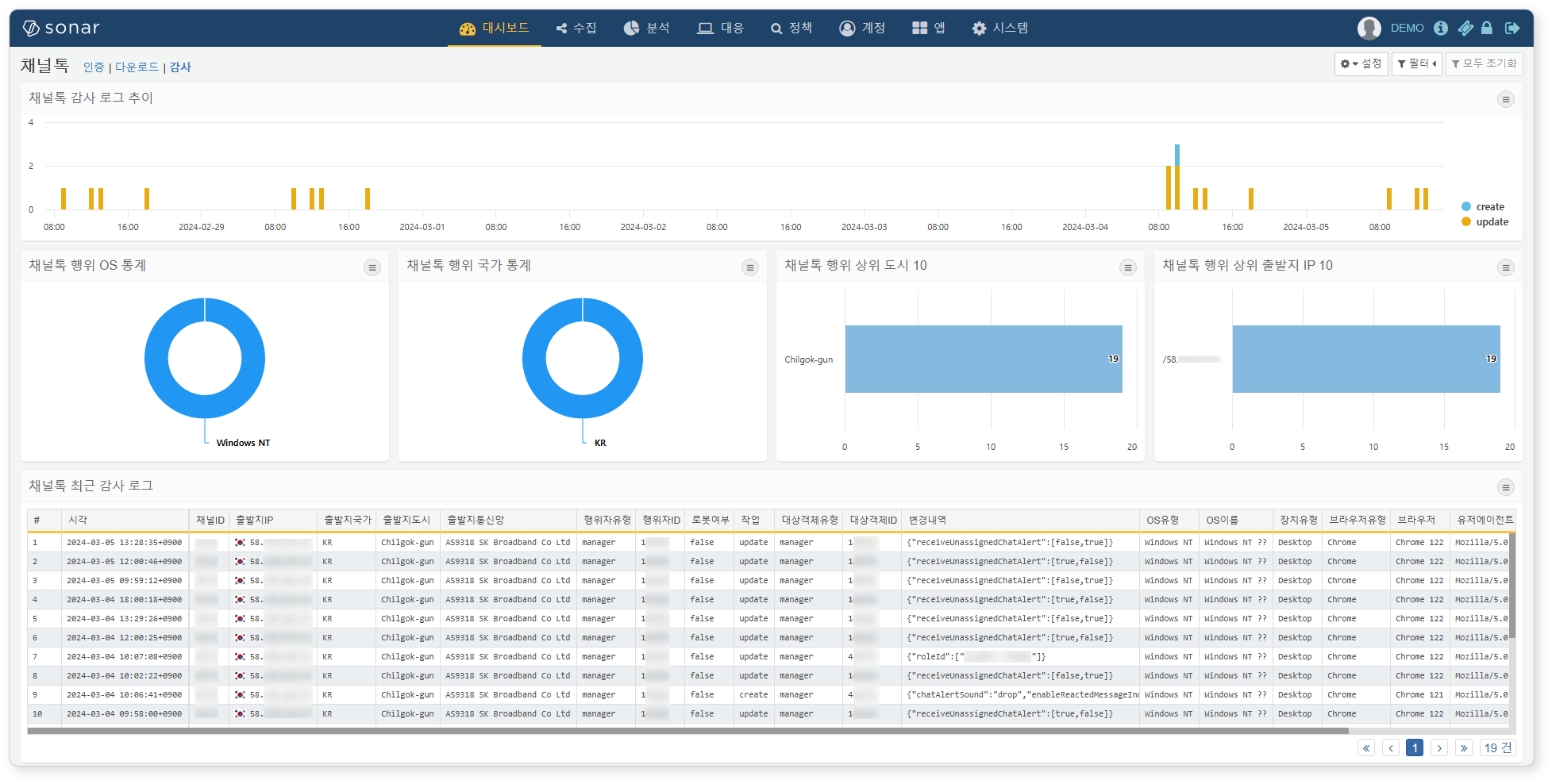Sort by the 채널ID column header

tap(210, 520)
